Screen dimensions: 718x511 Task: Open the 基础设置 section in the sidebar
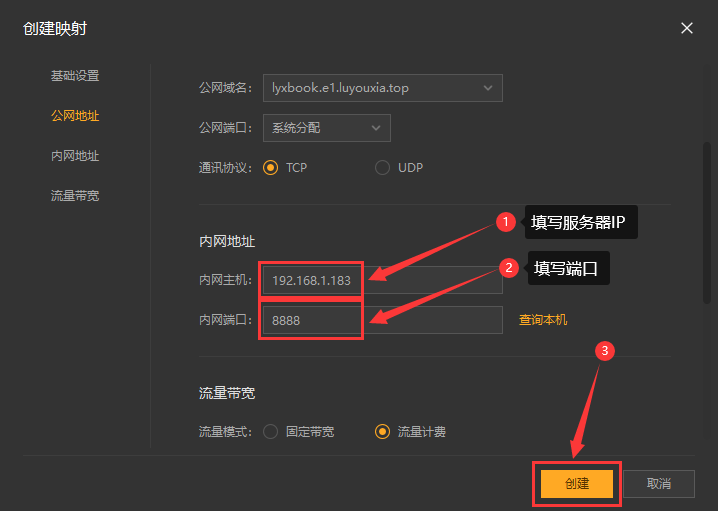(75, 76)
